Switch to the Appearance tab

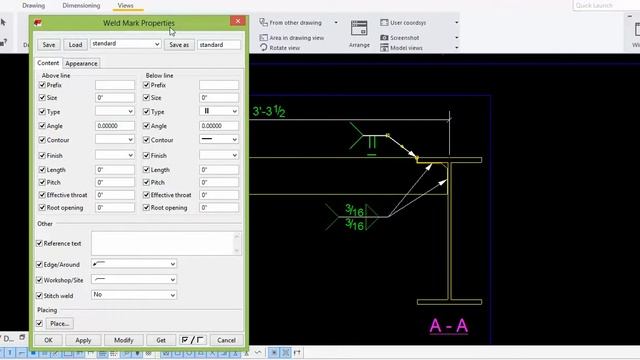pyautogui.click(x=81, y=63)
